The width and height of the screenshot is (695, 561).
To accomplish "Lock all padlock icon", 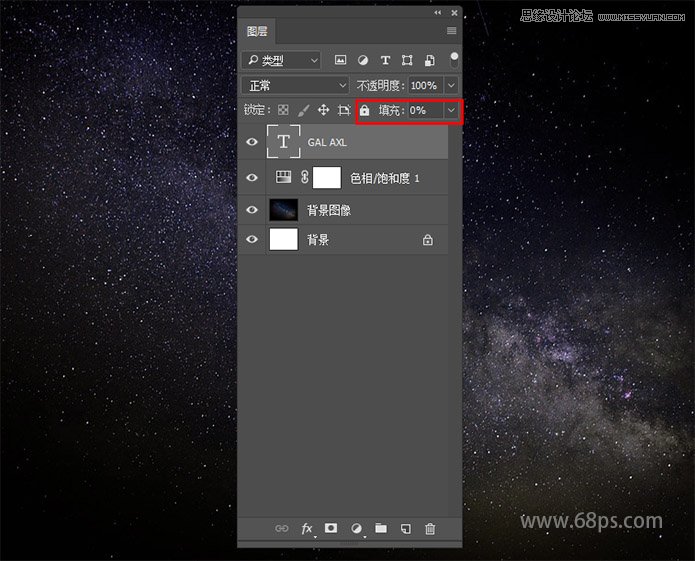I will tap(364, 110).
